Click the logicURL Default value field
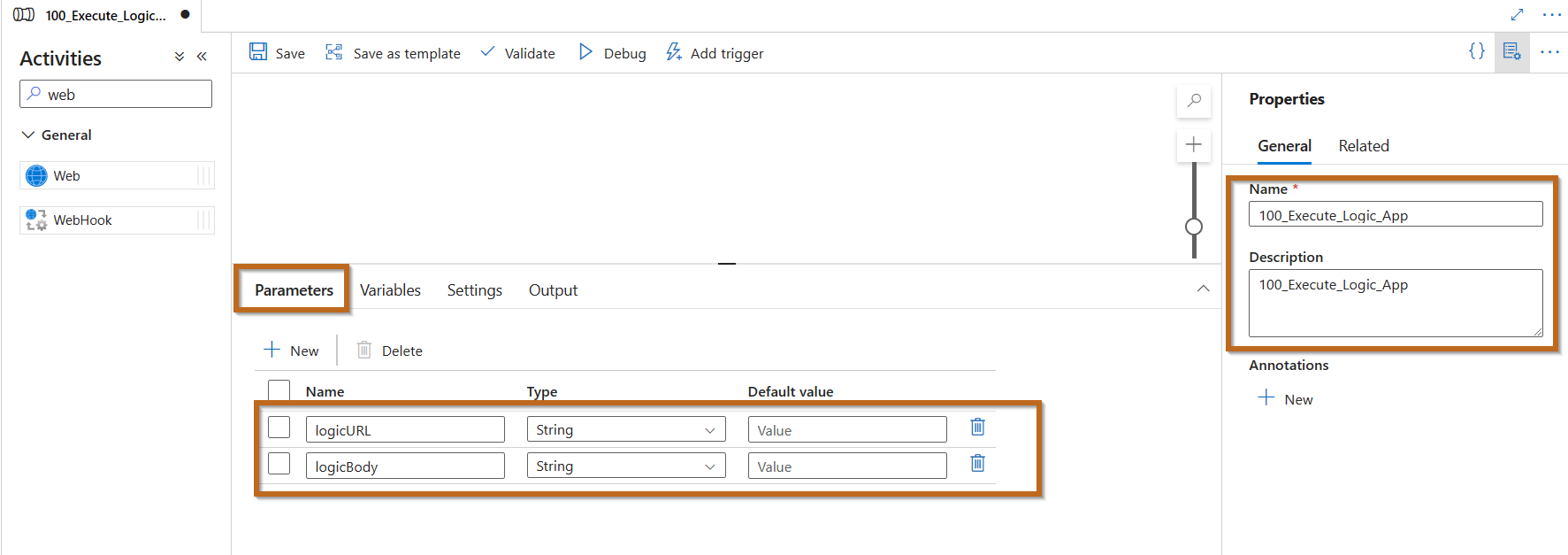 (847, 429)
